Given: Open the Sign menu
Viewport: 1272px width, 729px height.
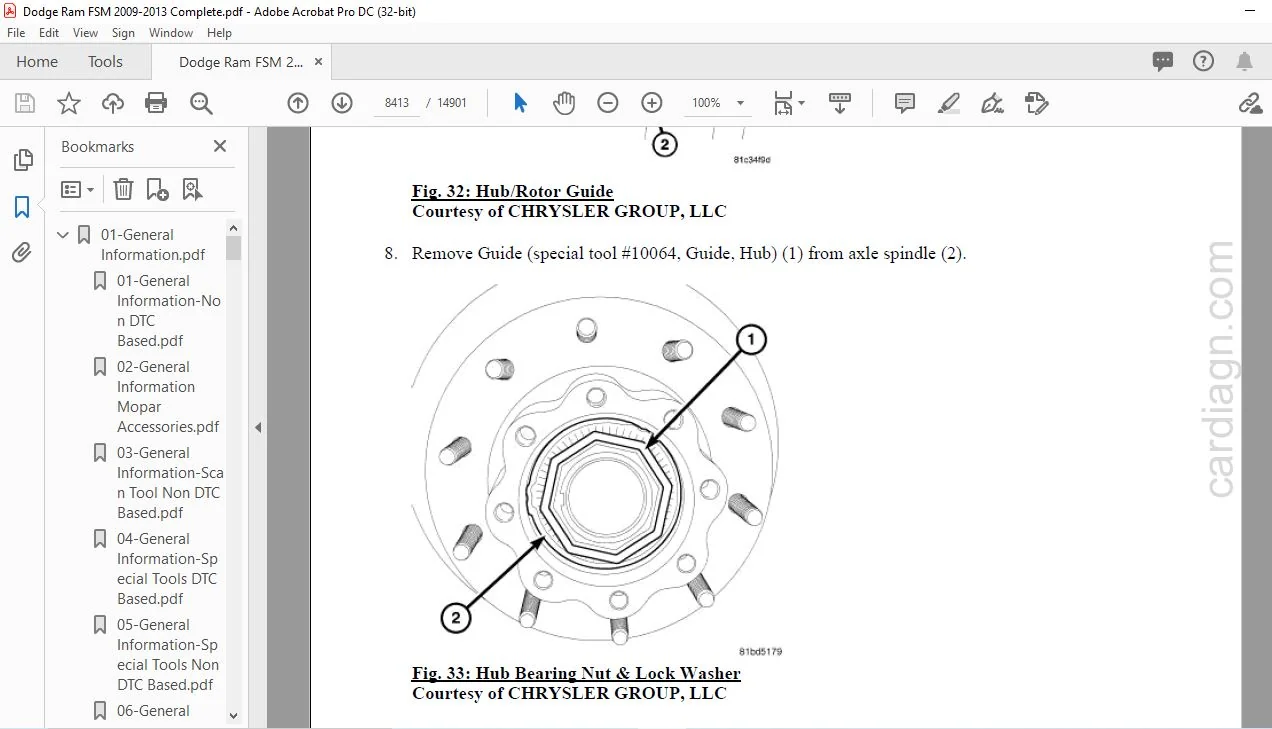Looking at the screenshot, I should pyautogui.click(x=123, y=33).
